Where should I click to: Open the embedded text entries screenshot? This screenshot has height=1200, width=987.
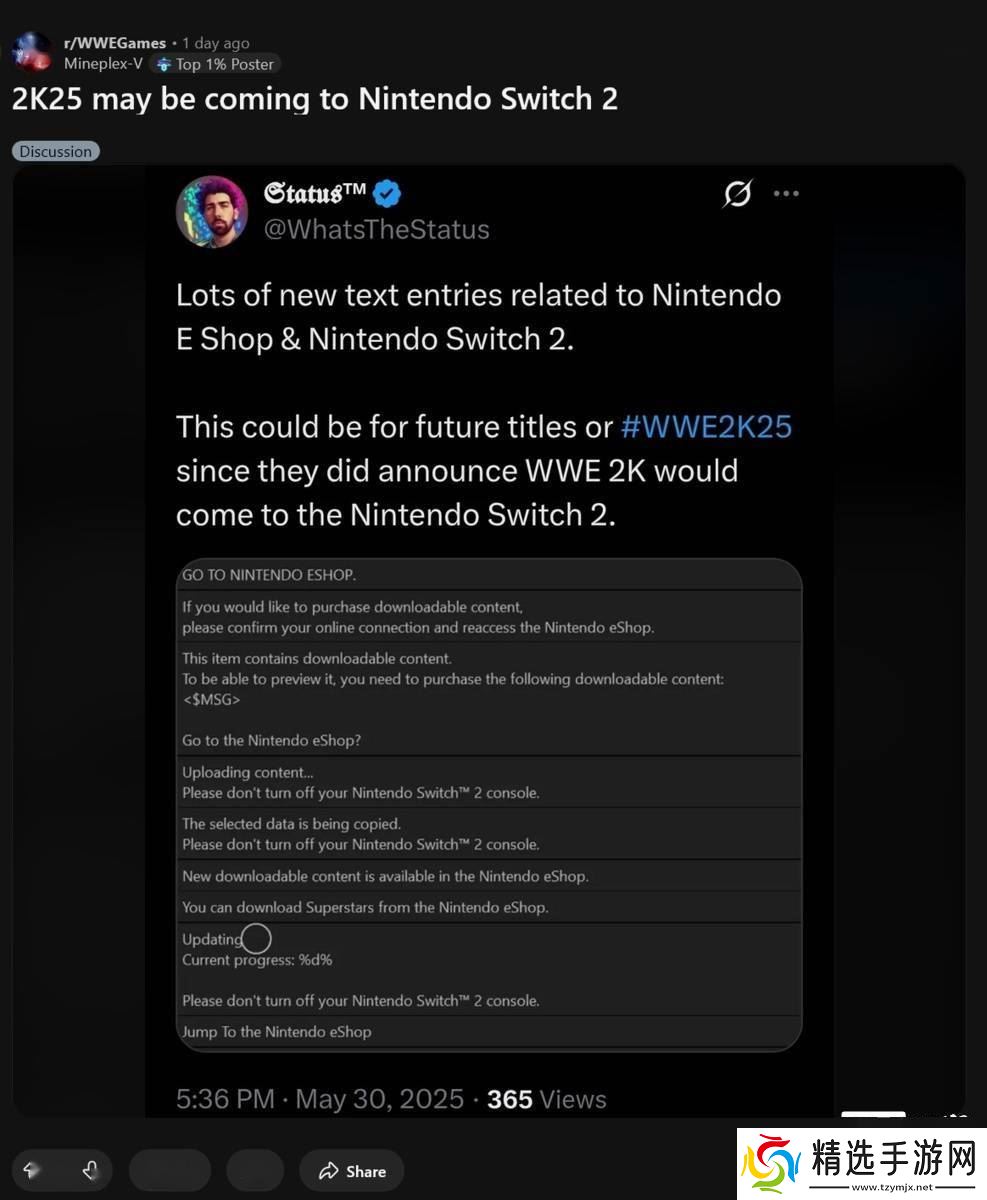coord(489,804)
